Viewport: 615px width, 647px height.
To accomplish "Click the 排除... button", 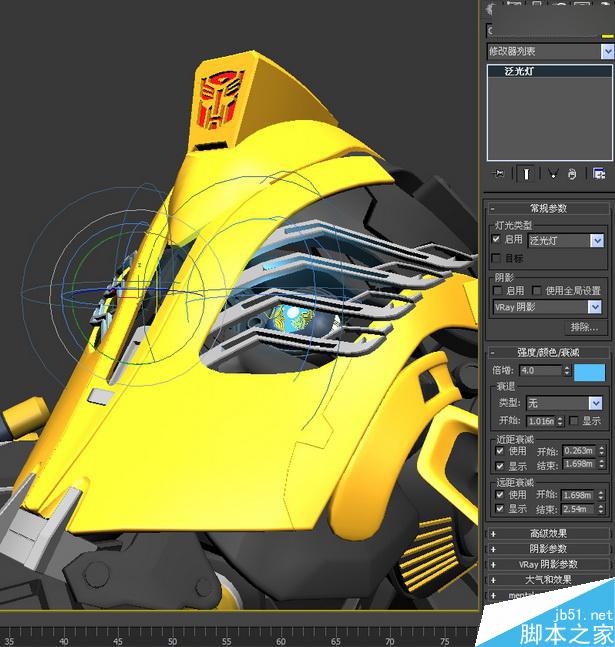I will pyautogui.click(x=584, y=327).
